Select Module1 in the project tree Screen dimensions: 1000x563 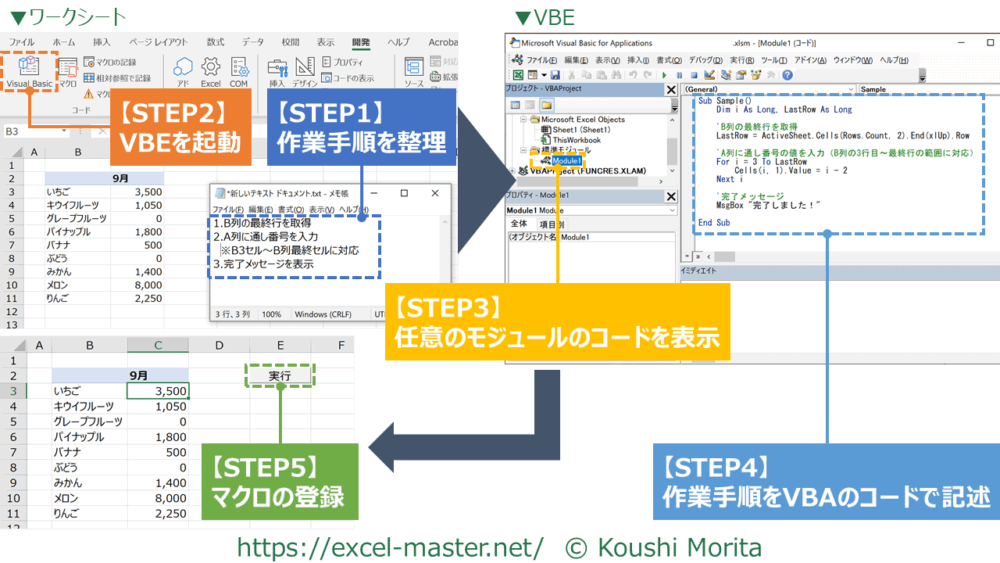[x=566, y=160]
